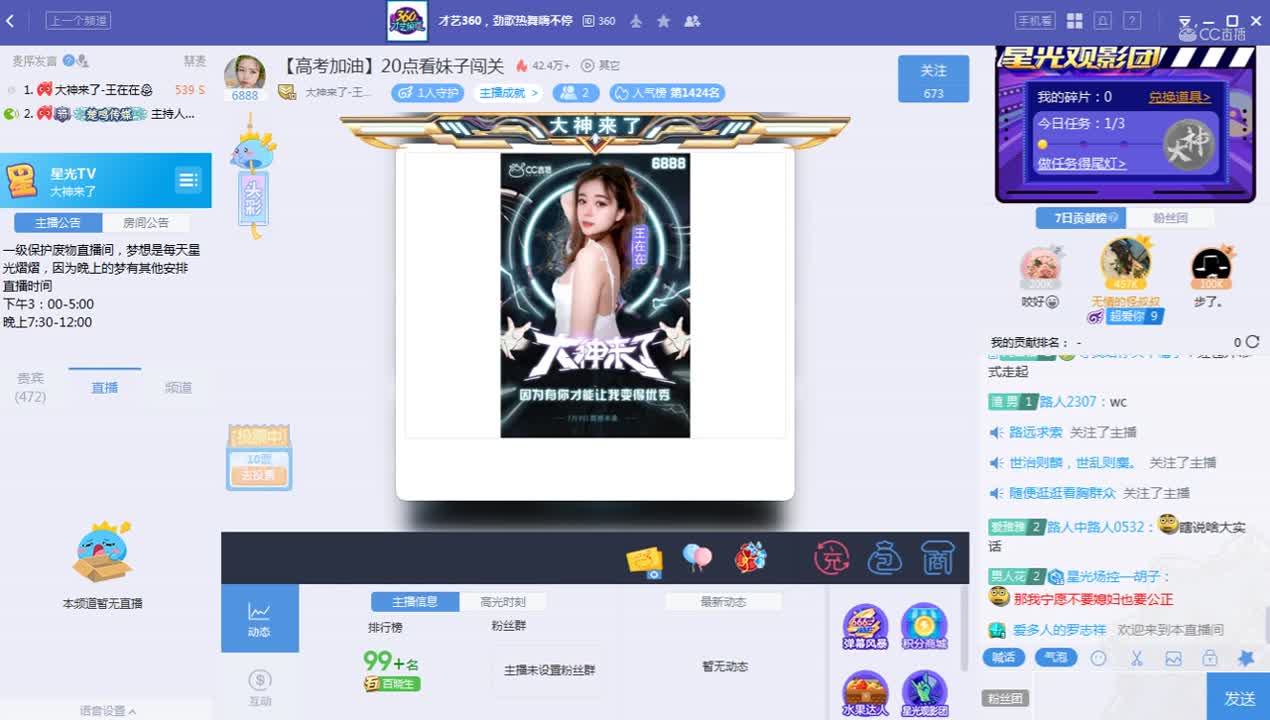Open the emoji picker in chat toolbar
1270x720 pixels.
pos(1099,658)
